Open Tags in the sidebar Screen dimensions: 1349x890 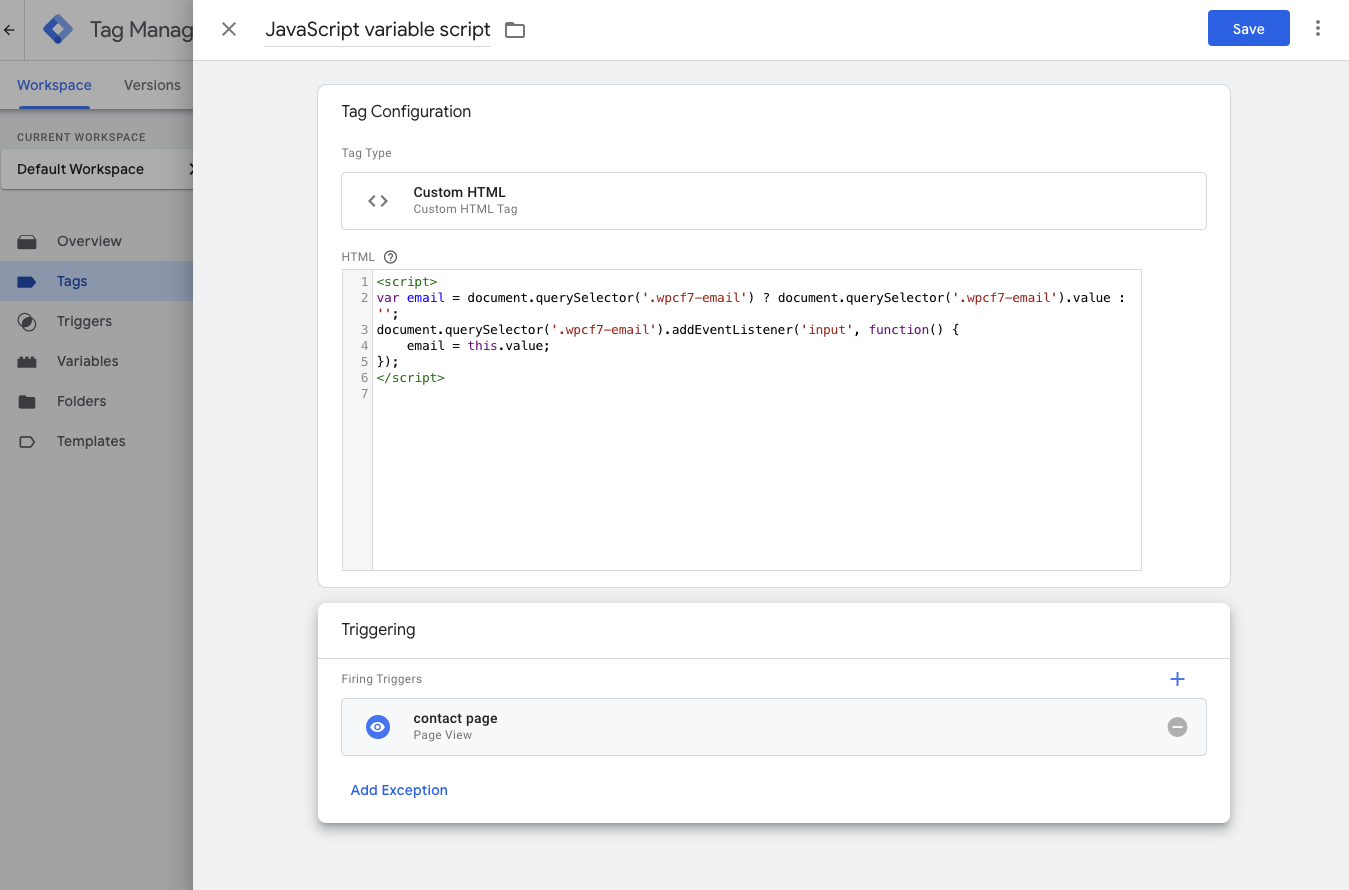(x=96, y=281)
